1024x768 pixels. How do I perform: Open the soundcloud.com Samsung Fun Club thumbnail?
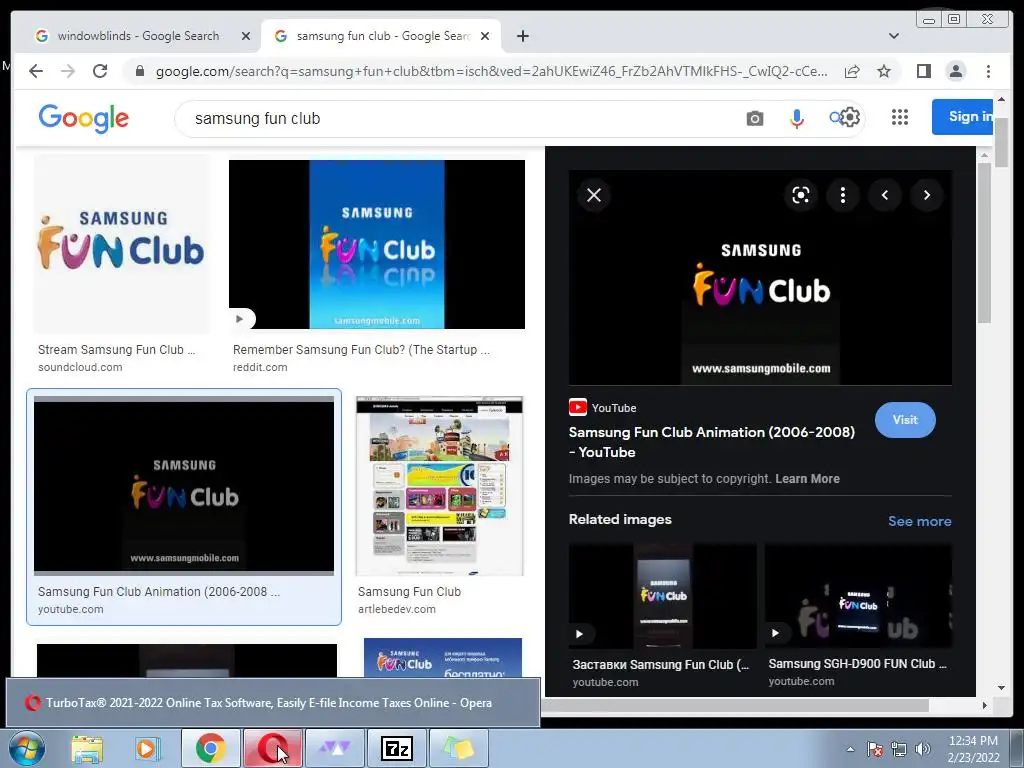point(121,244)
